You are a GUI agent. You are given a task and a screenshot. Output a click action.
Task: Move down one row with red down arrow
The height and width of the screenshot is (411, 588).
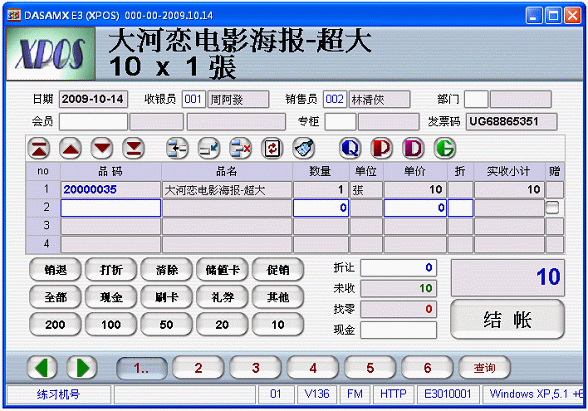click(102, 148)
